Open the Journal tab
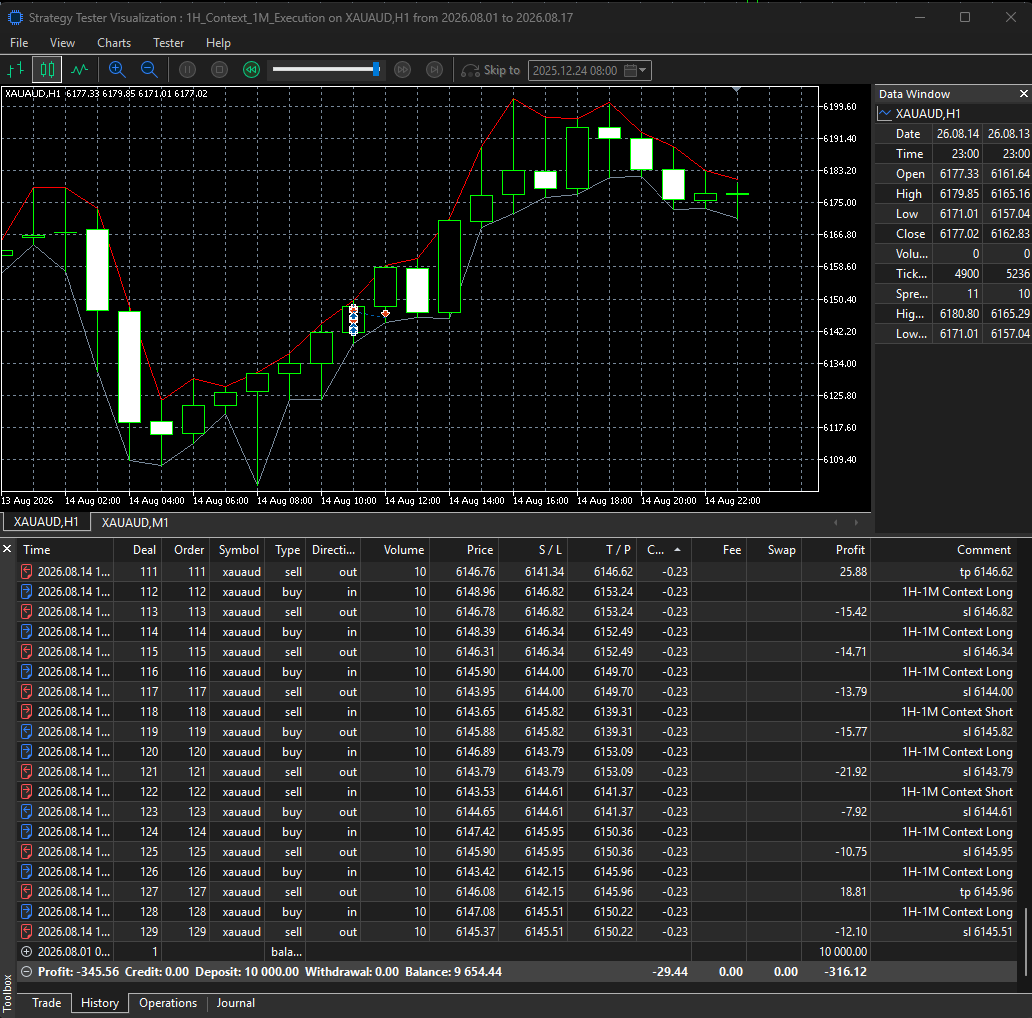Screen dimensions: 1032x1018 236,1003
